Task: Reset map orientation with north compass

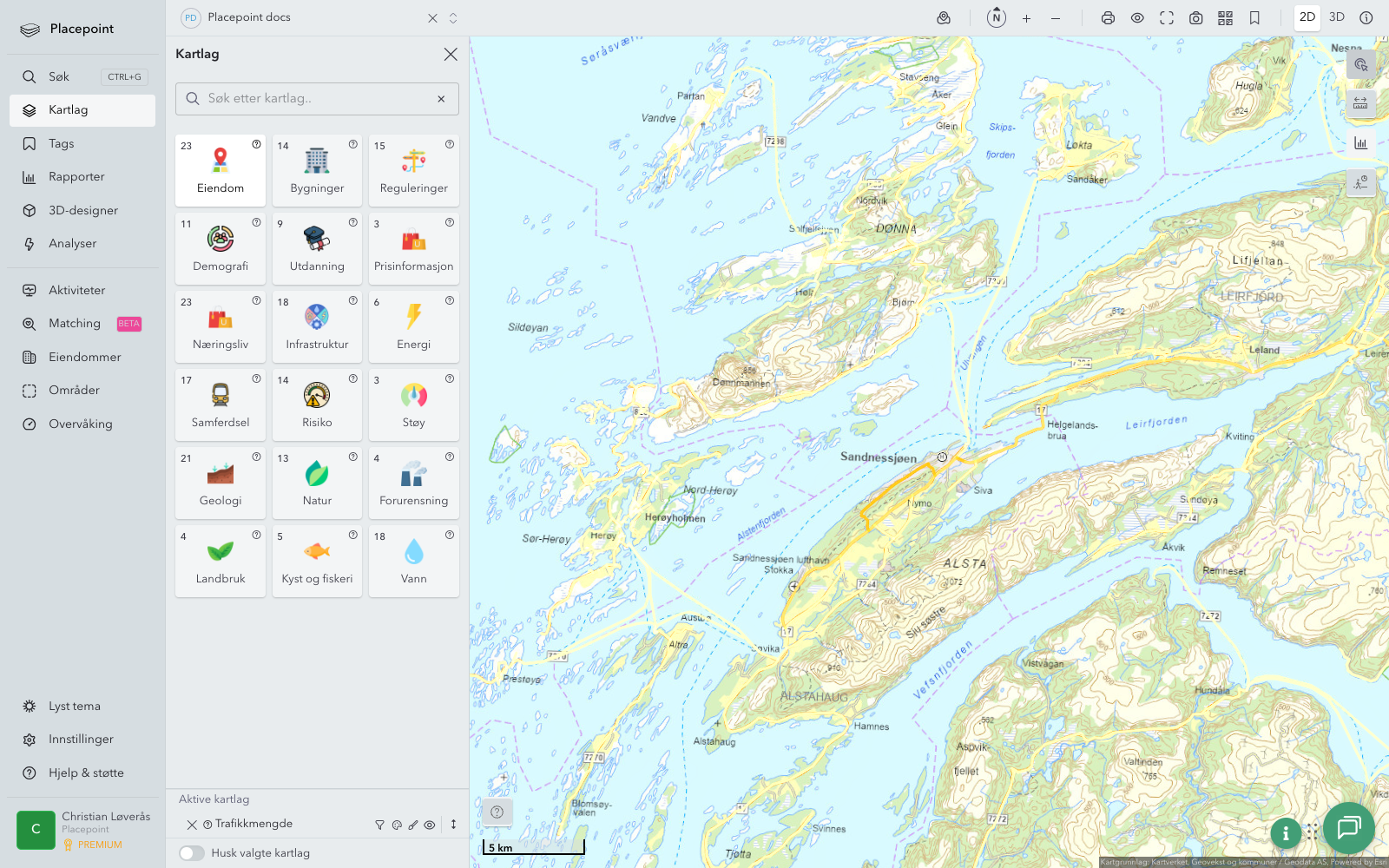Action: coord(997,17)
